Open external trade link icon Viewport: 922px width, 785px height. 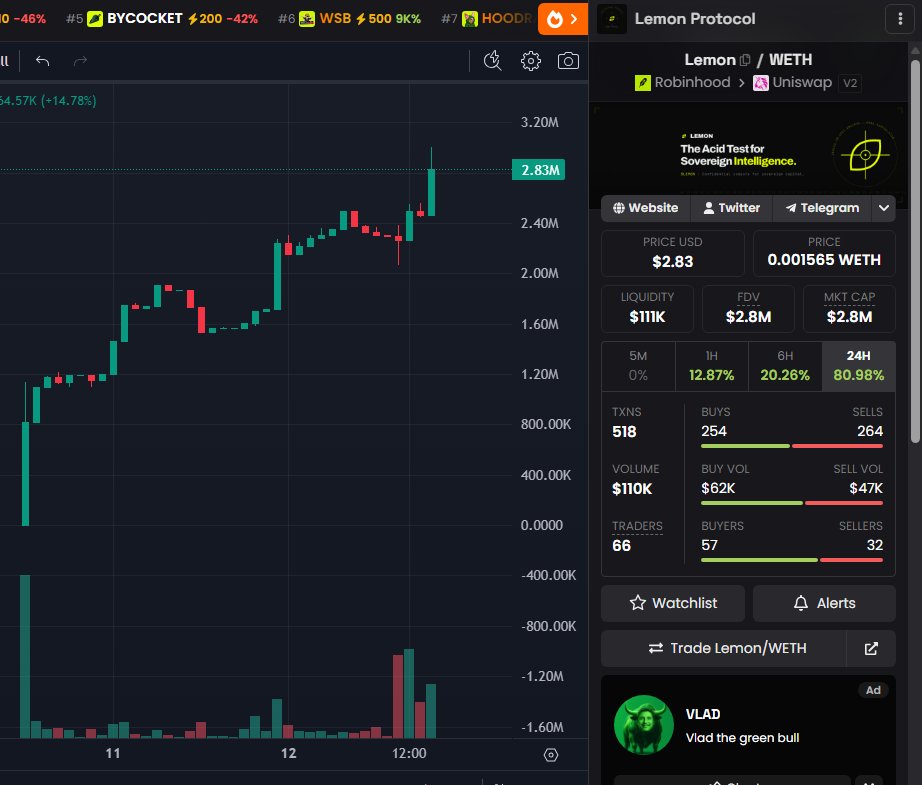(871, 648)
